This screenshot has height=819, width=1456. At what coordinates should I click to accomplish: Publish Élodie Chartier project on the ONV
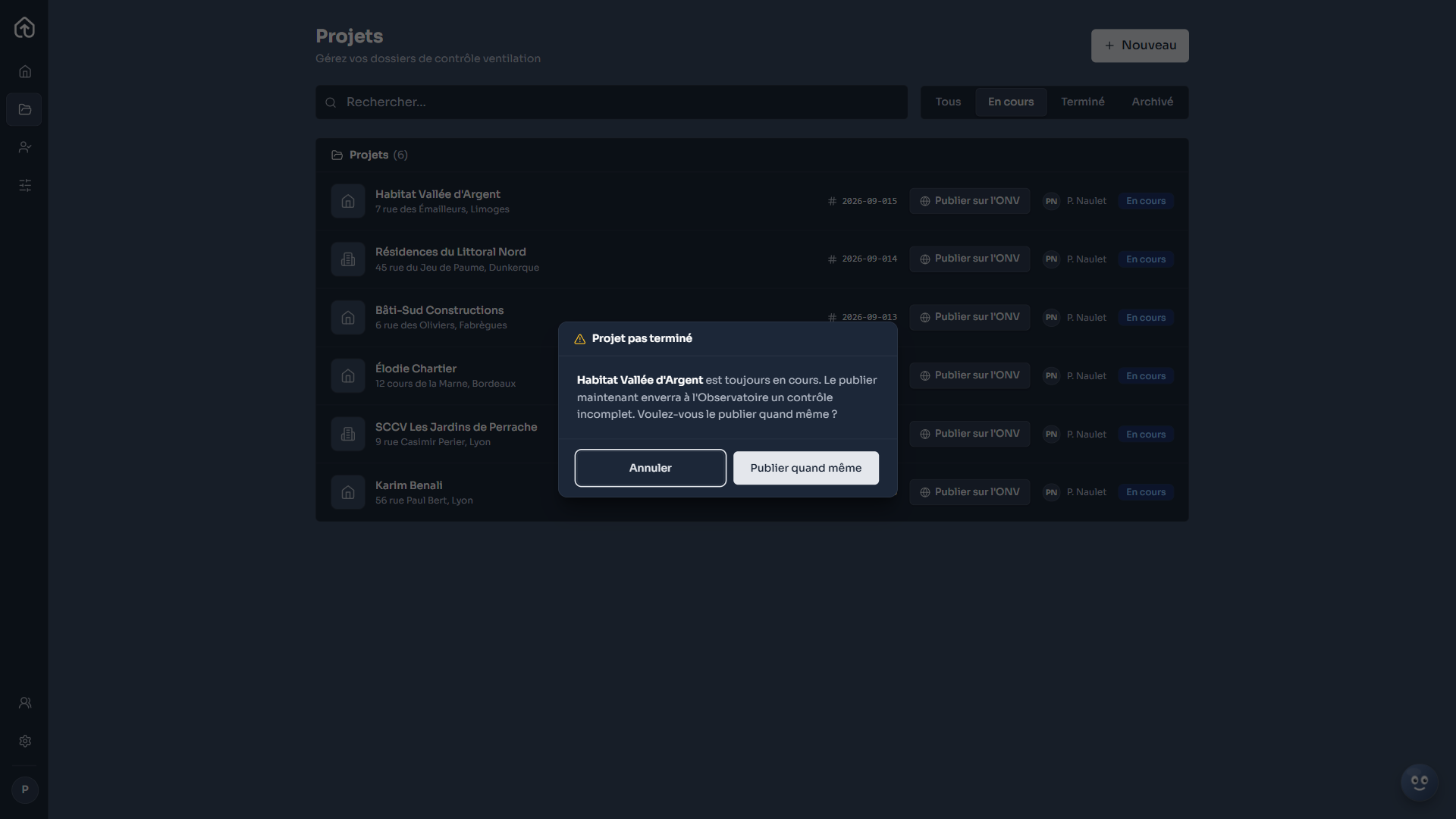970,375
